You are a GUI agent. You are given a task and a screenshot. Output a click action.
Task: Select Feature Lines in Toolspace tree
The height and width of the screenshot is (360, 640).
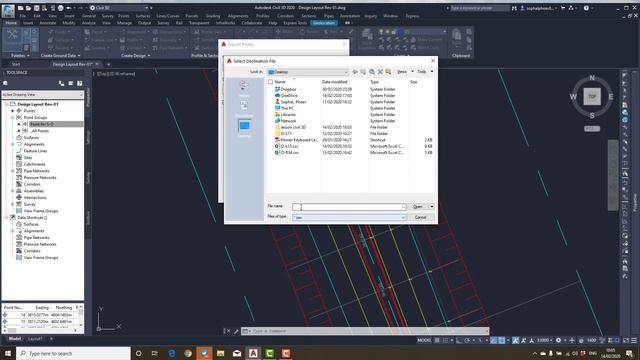coord(35,151)
